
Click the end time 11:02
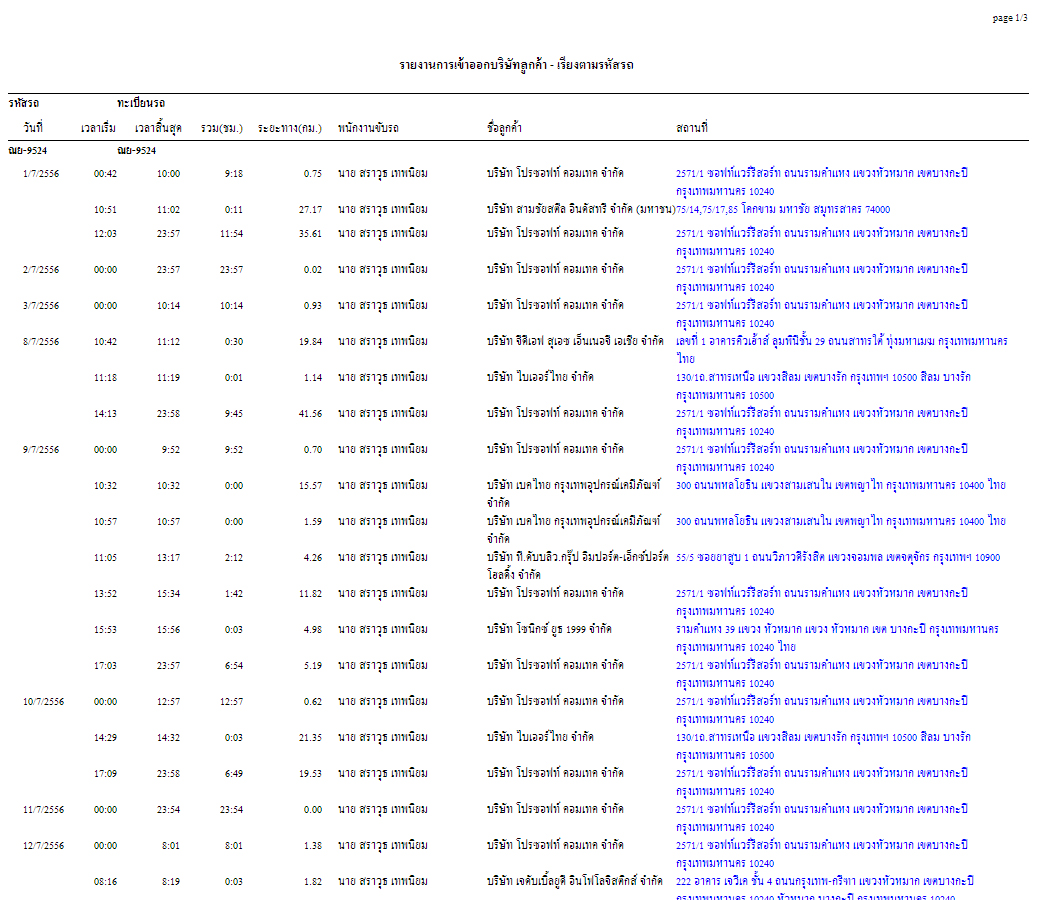[x=168, y=210]
